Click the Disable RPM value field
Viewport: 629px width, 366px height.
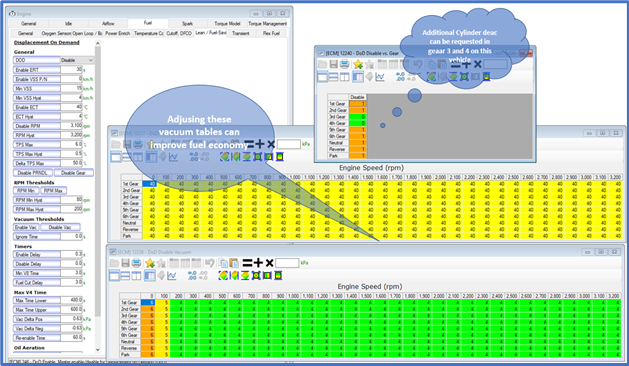pyautogui.click(x=71, y=126)
